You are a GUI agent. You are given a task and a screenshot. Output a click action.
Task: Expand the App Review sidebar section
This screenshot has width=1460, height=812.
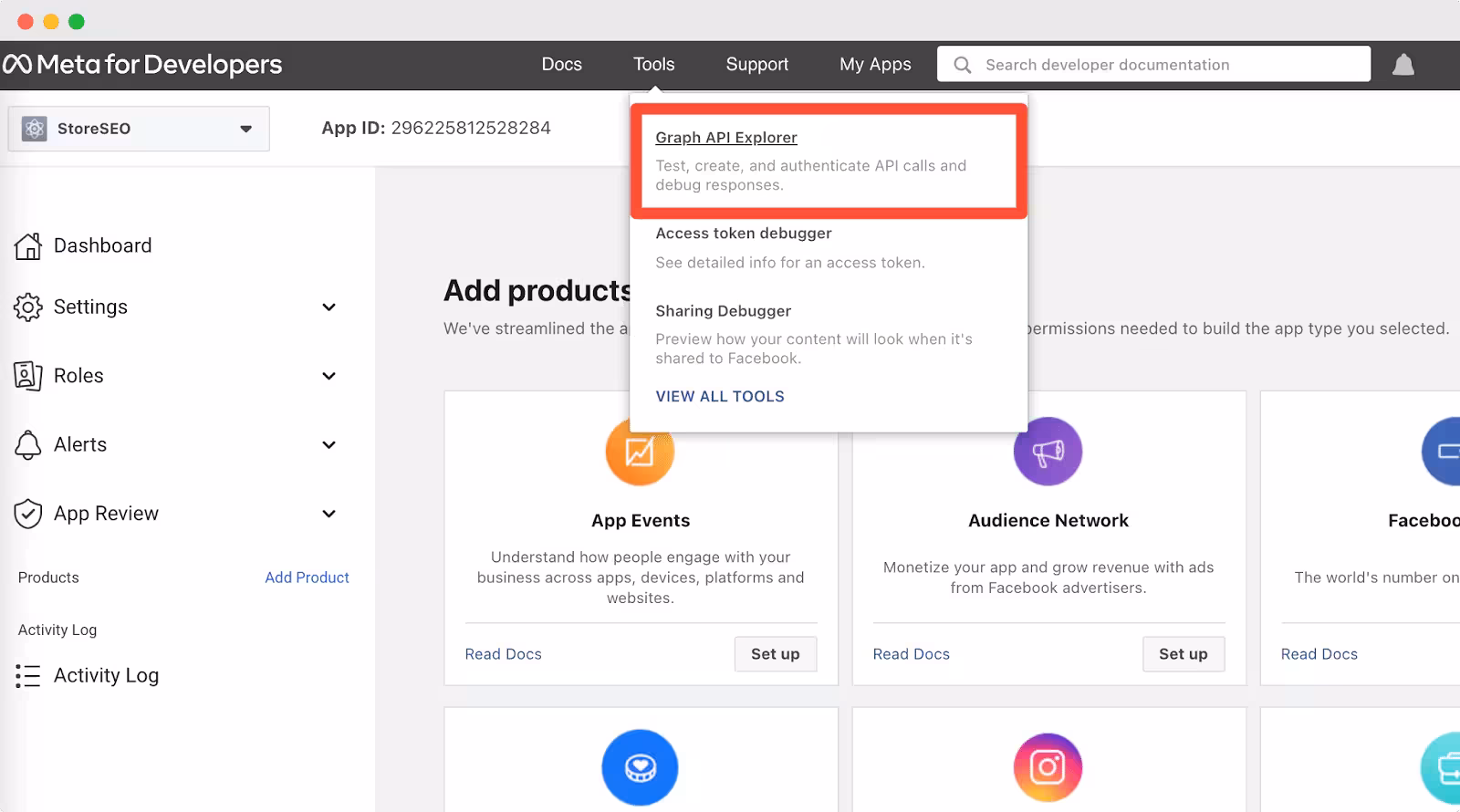329,514
